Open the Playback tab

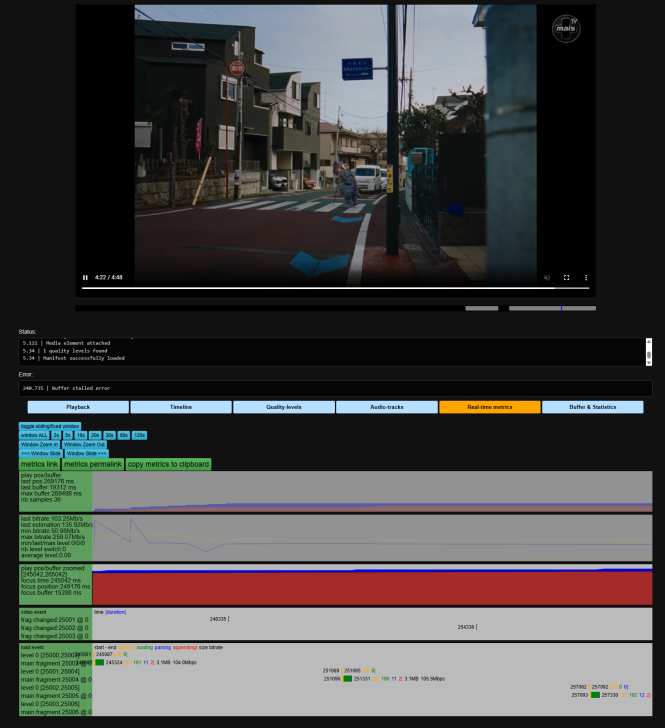(x=78, y=407)
